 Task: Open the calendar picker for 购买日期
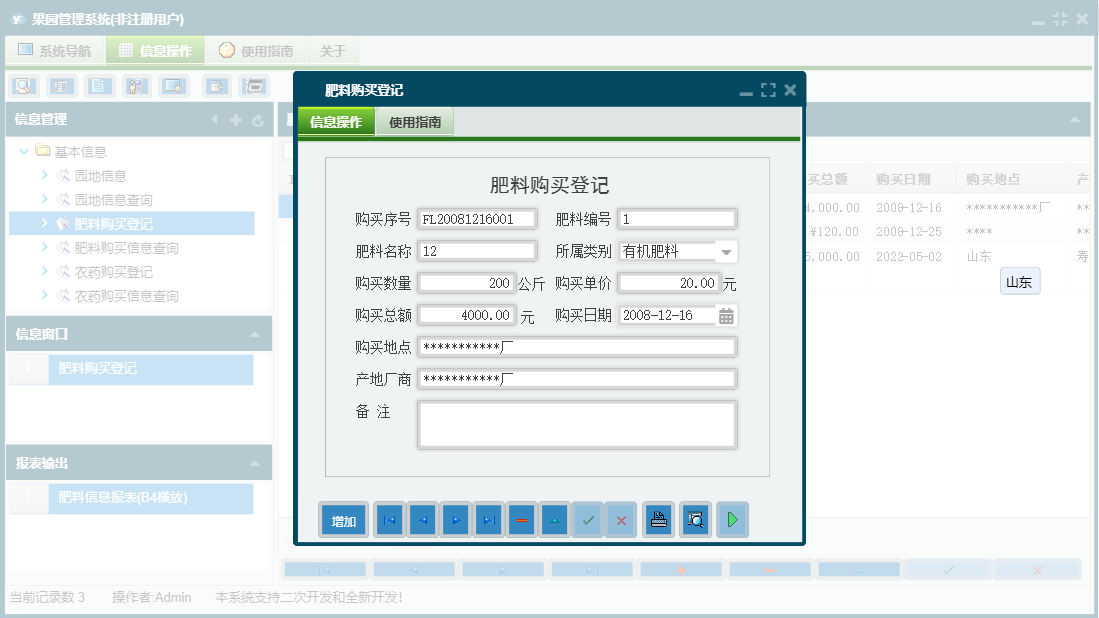(726, 316)
